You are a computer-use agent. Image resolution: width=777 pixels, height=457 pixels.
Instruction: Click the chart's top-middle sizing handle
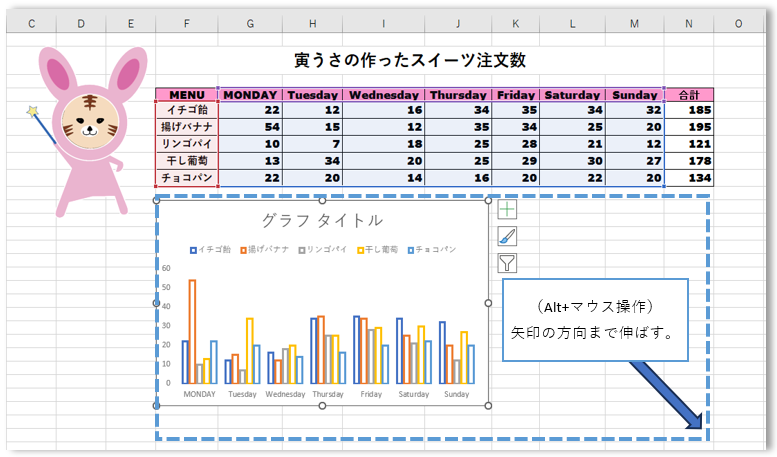point(322,200)
